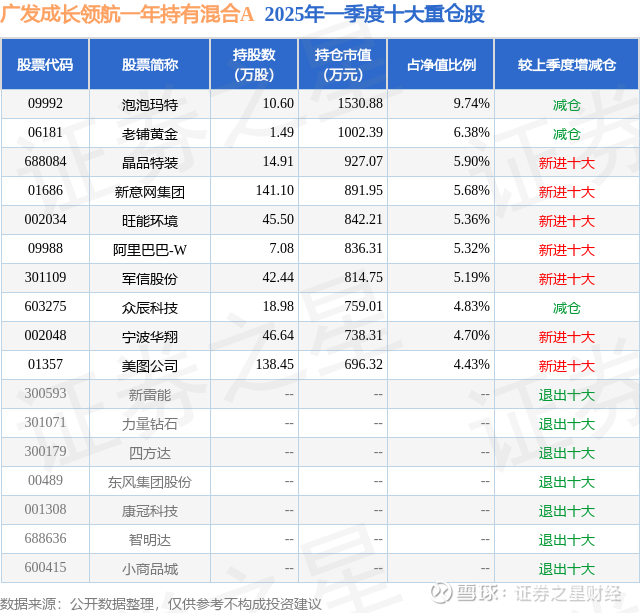Select the stock name 众辰科技
Viewport: 640px width, 613px height.
click(x=150, y=308)
